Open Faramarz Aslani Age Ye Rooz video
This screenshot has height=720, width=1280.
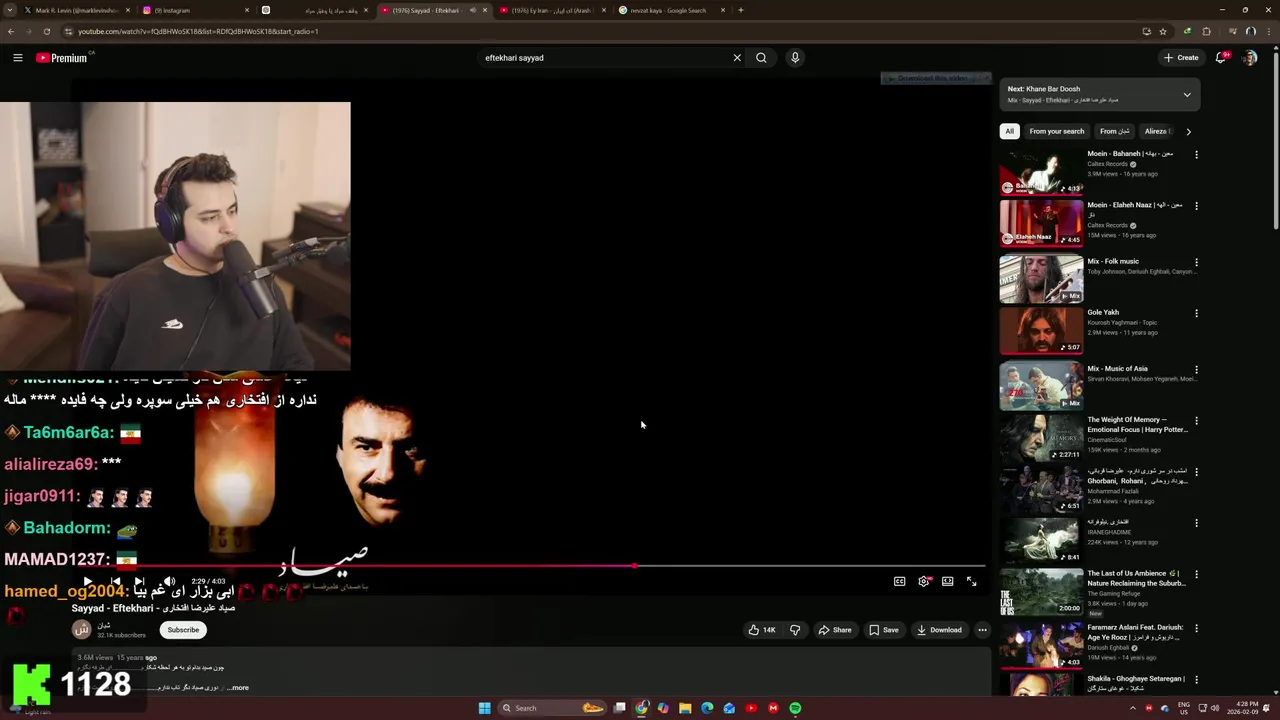click(1041, 644)
